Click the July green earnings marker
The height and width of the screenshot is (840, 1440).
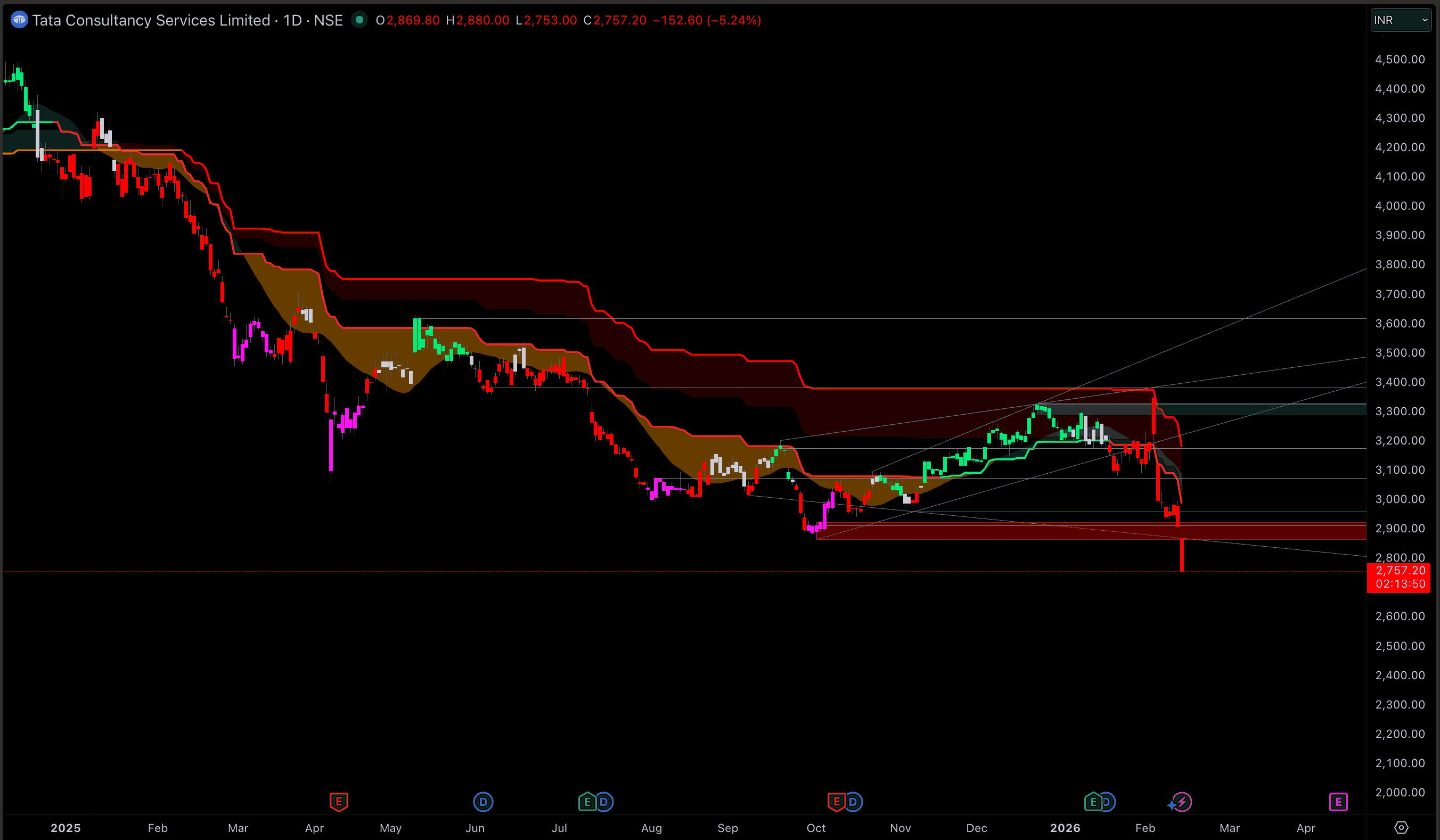[587, 802]
